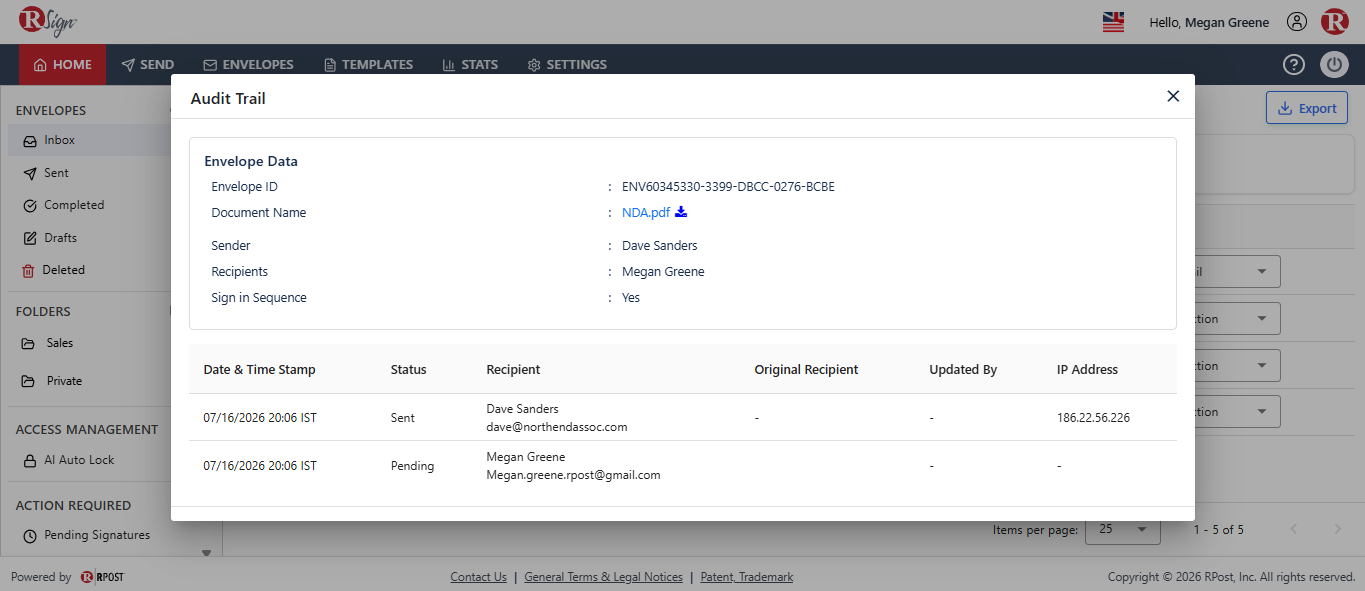
Task: Go to next page arrow
Action: tap(1338, 529)
